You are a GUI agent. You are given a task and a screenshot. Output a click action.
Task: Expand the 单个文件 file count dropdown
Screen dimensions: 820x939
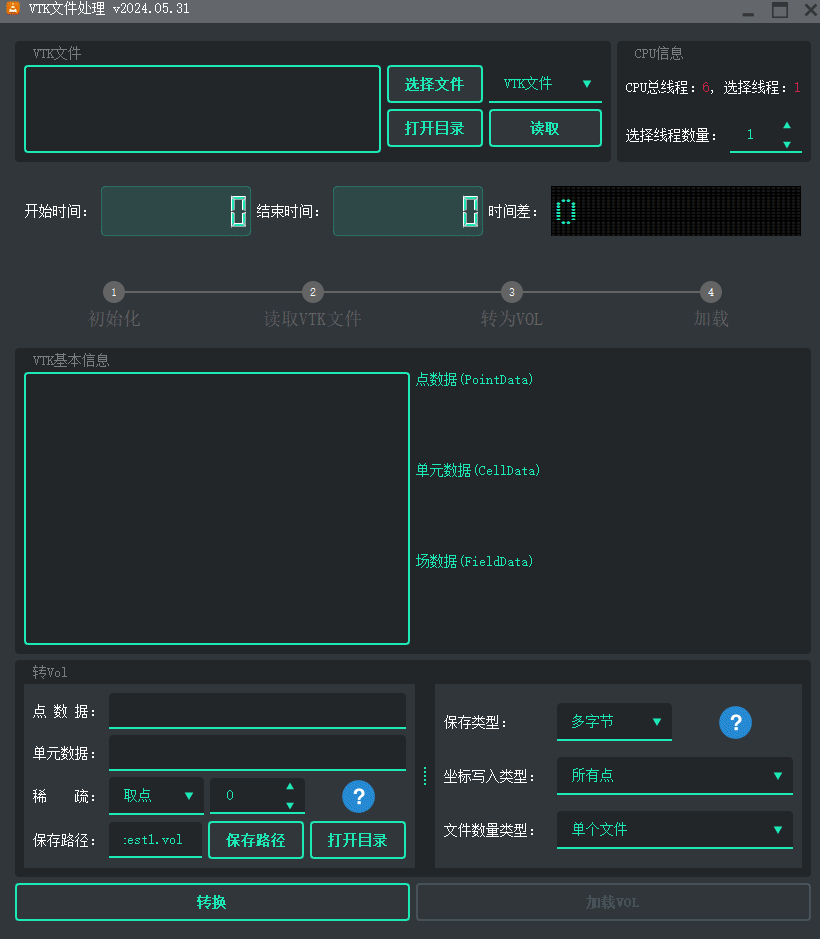[x=674, y=829]
